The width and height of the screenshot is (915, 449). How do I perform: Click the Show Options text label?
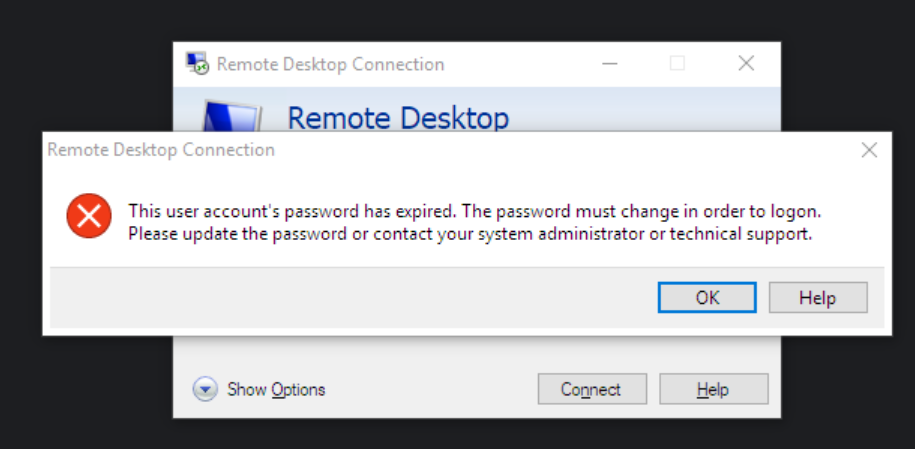point(276,389)
